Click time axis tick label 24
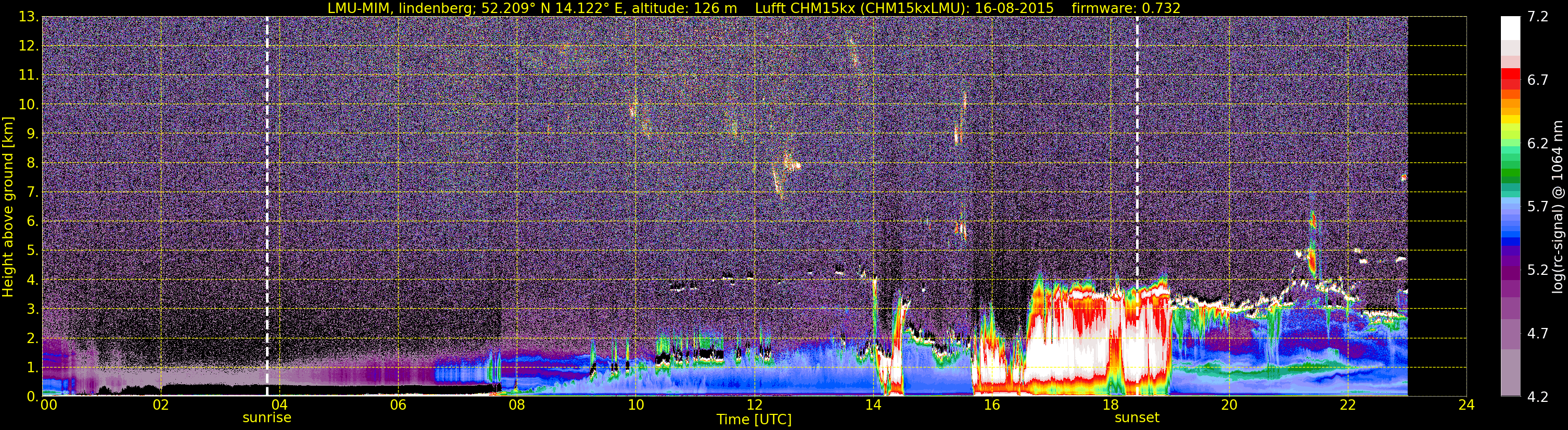 [x=1467, y=406]
